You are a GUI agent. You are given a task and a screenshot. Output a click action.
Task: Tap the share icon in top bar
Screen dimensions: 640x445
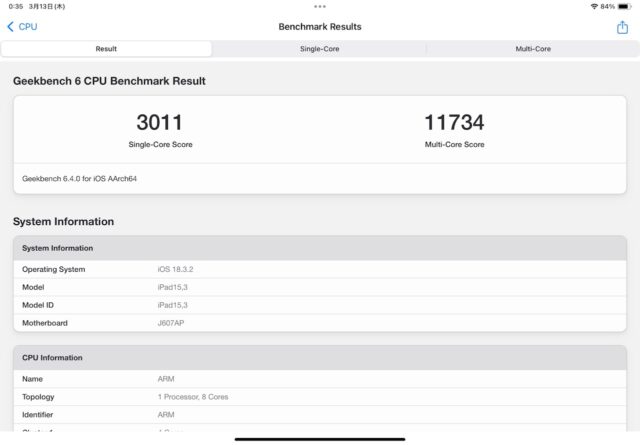(622, 27)
